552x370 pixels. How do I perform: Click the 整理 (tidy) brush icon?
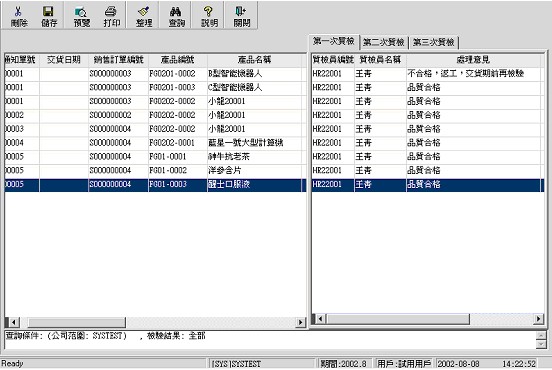(144, 15)
